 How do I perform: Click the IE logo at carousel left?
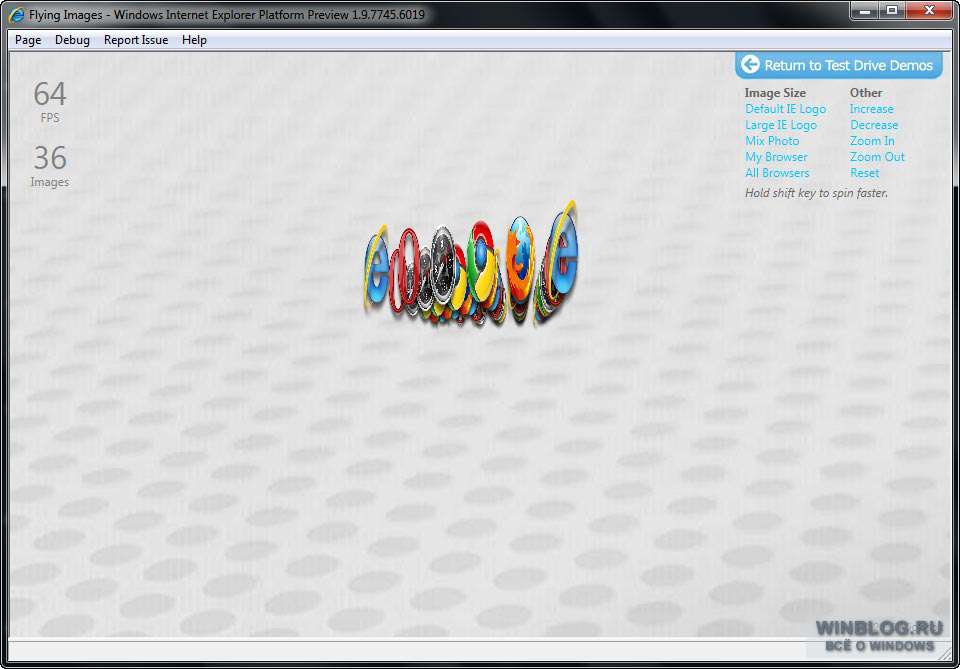376,269
